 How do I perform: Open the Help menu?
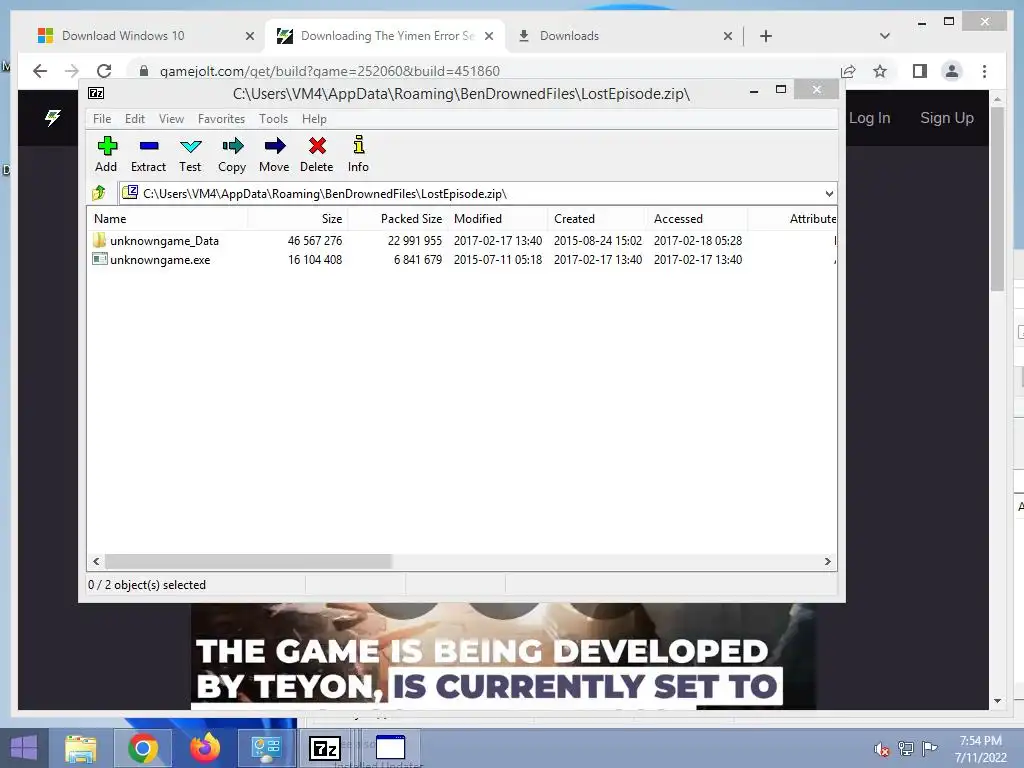pyautogui.click(x=314, y=119)
